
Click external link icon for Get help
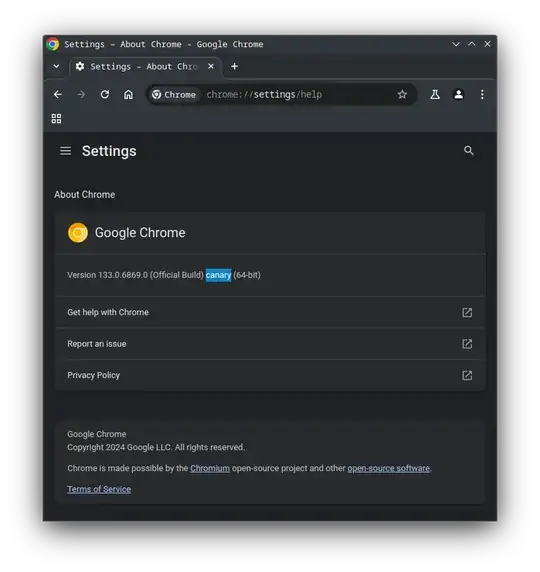tap(467, 312)
